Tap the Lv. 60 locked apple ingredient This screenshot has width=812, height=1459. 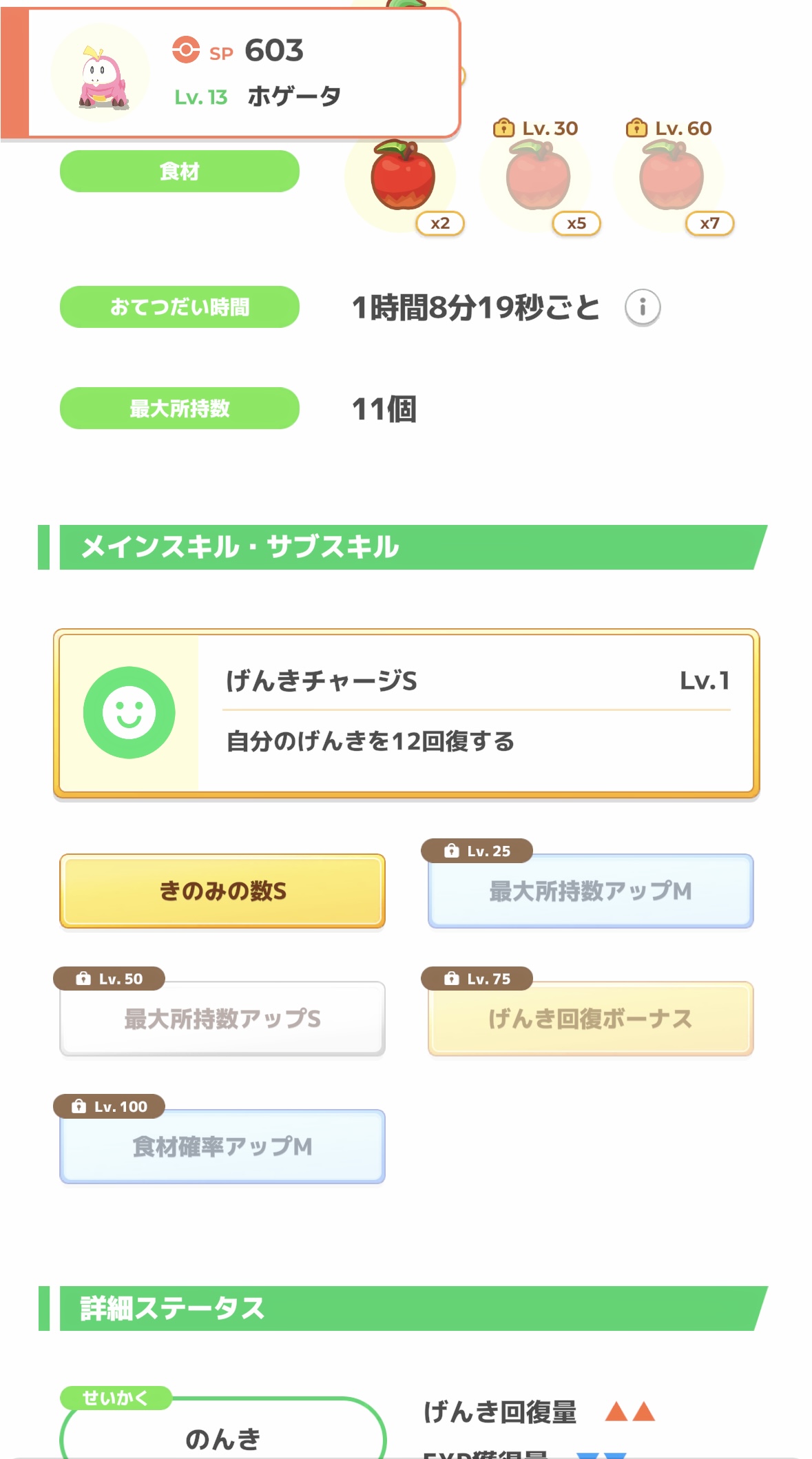pos(672,177)
